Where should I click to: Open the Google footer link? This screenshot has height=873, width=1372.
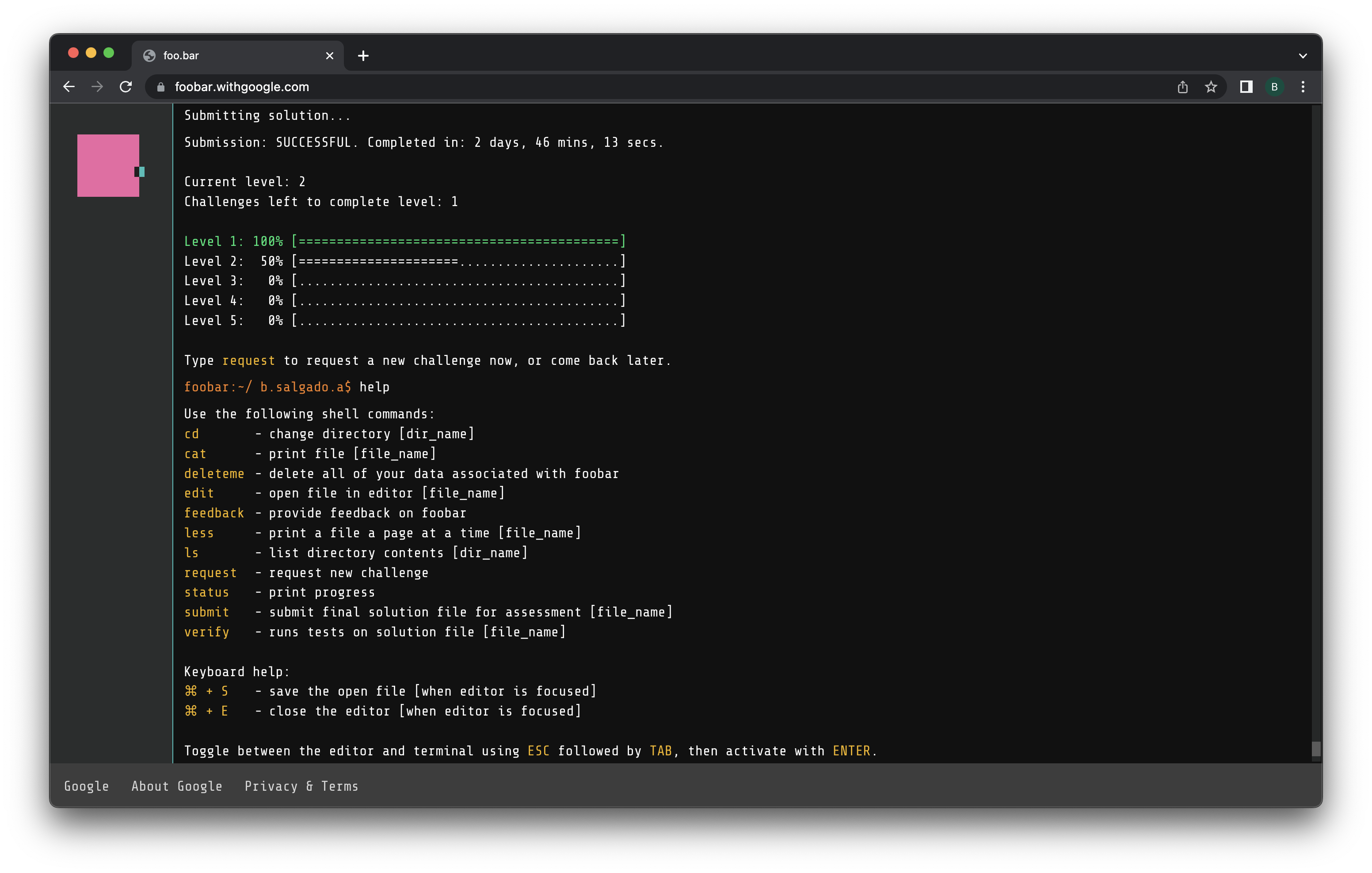[86, 786]
